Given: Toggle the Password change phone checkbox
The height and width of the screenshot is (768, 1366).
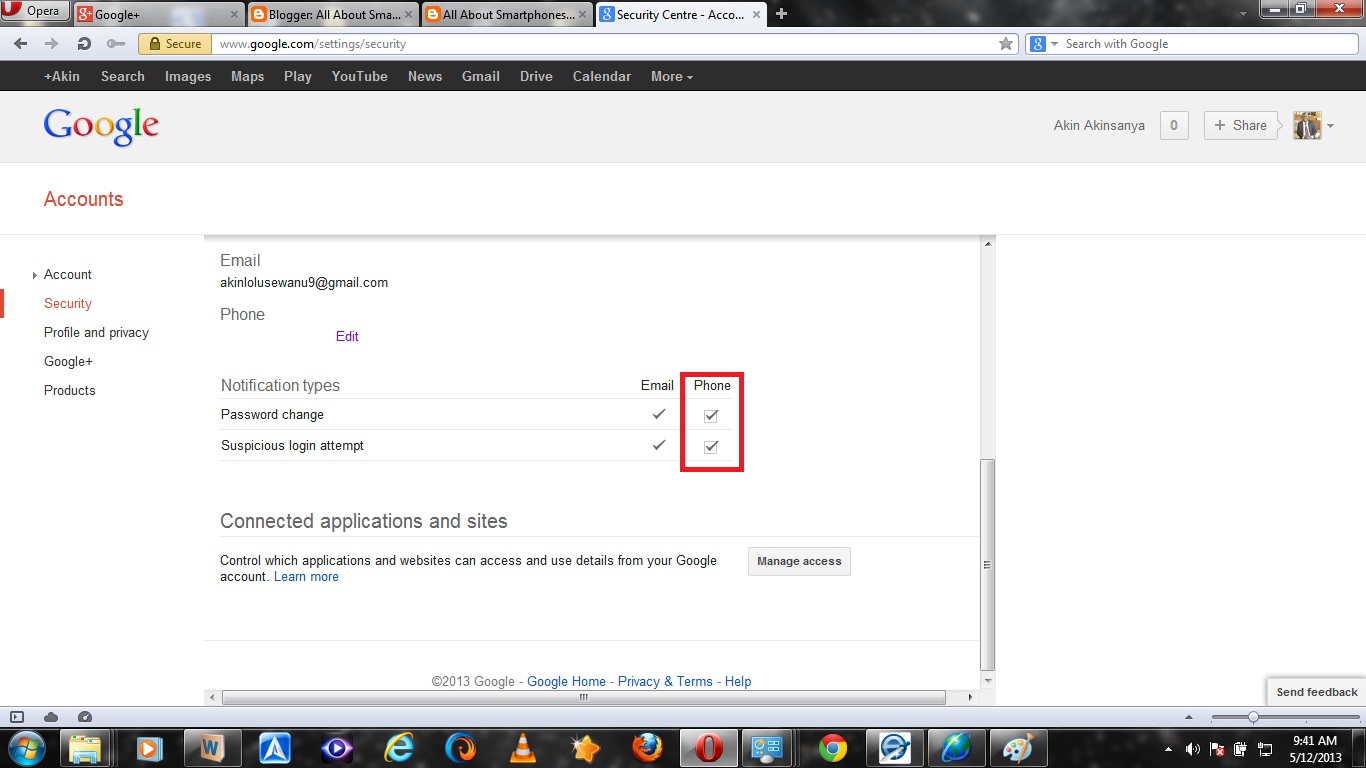Looking at the screenshot, I should (x=711, y=416).
